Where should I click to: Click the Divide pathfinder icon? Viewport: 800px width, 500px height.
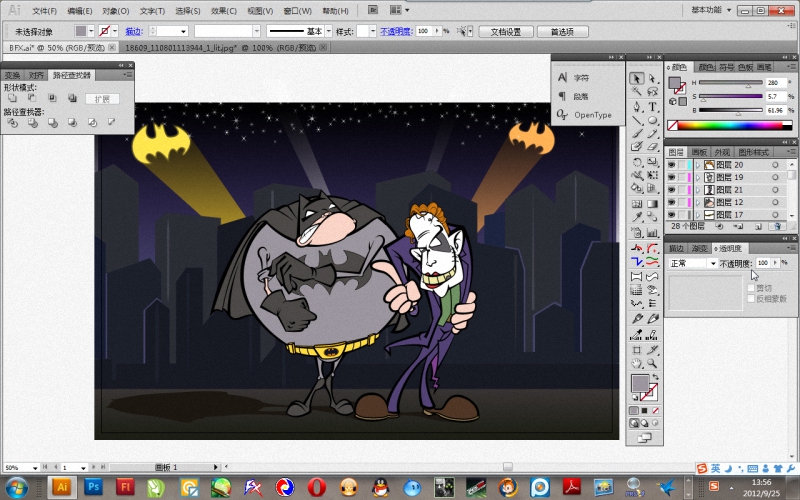click(x=12, y=122)
